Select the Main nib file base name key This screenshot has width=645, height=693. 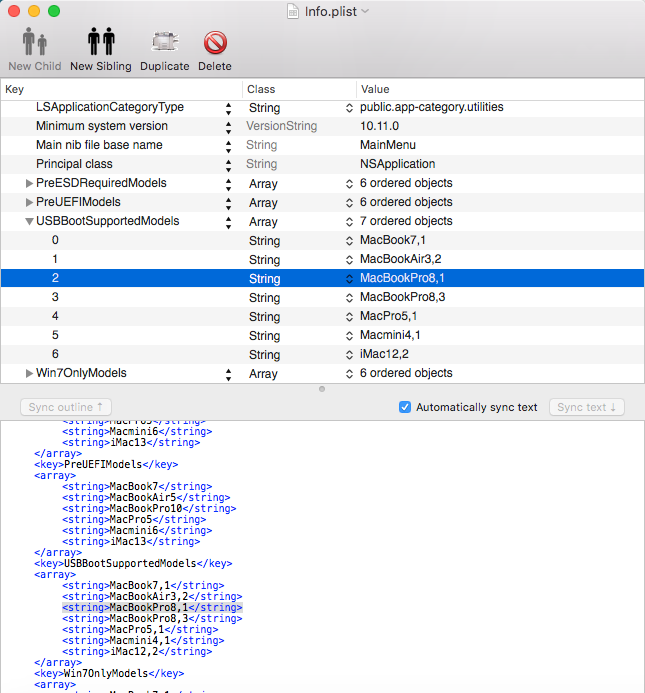pyautogui.click(x=99, y=145)
